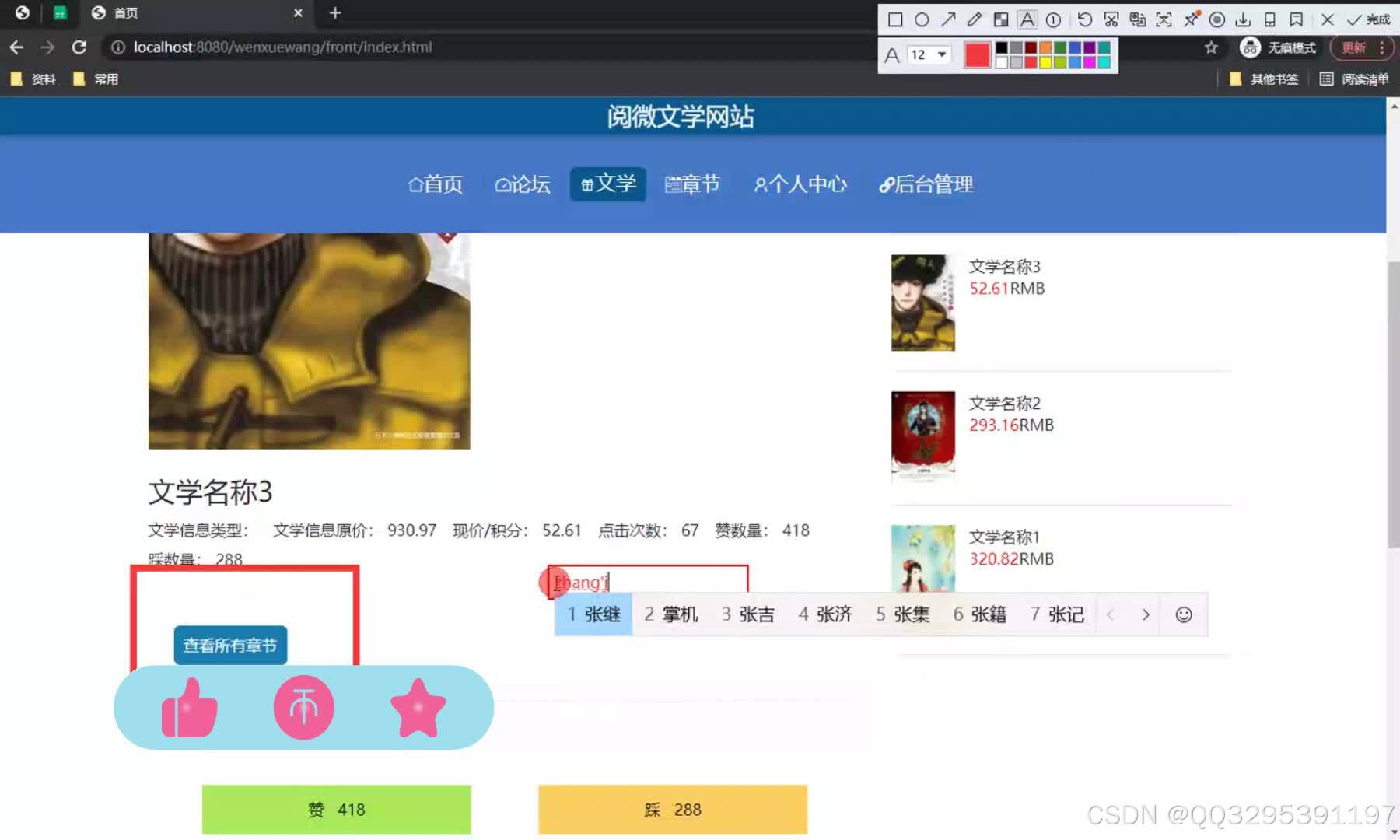Click the pink star favorite icon

pyautogui.click(x=418, y=708)
